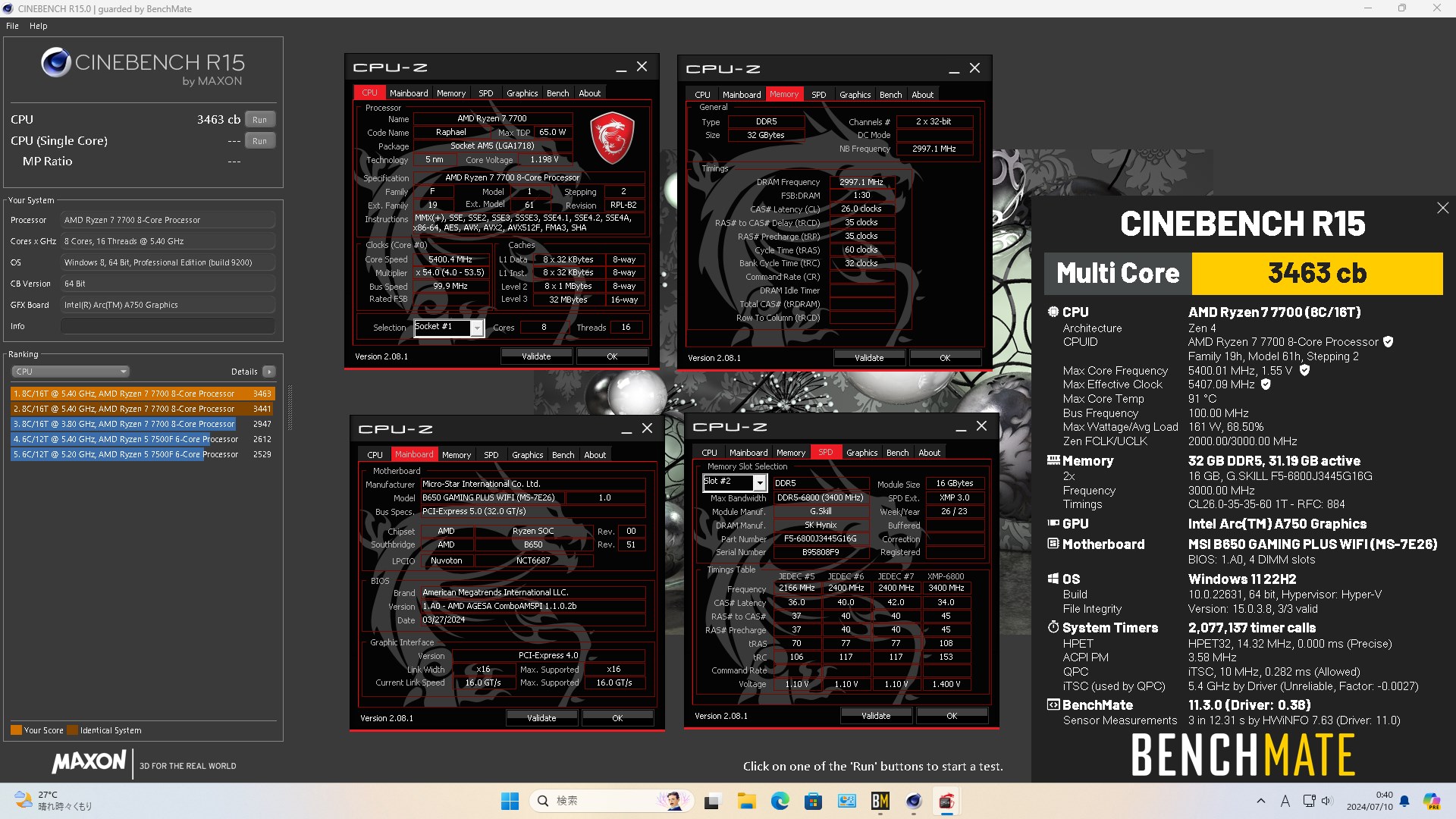This screenshot has width=1456, height=819.
Task: Select ranking entry with score 2947
Action: 143,424
